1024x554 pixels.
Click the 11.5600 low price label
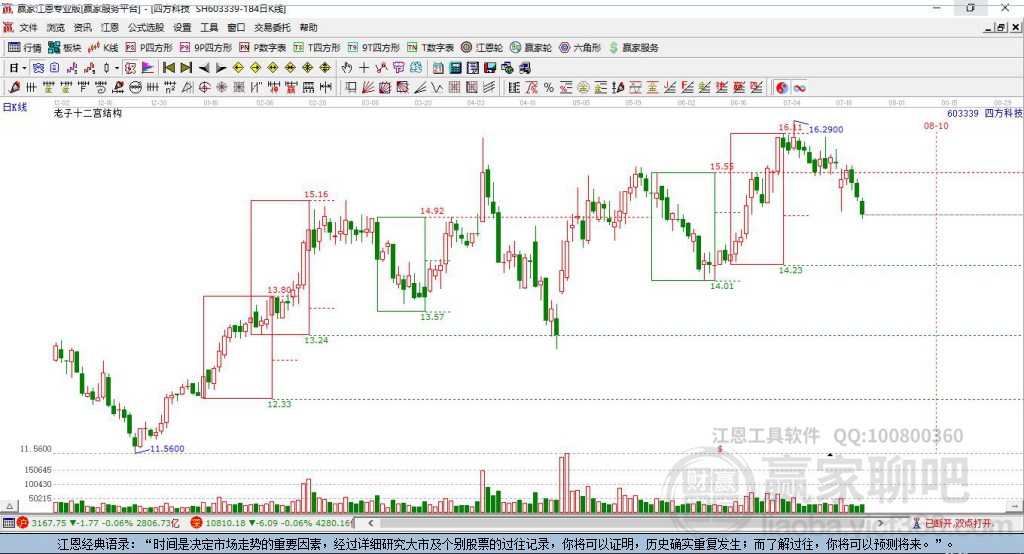click(x=167, y=448)
